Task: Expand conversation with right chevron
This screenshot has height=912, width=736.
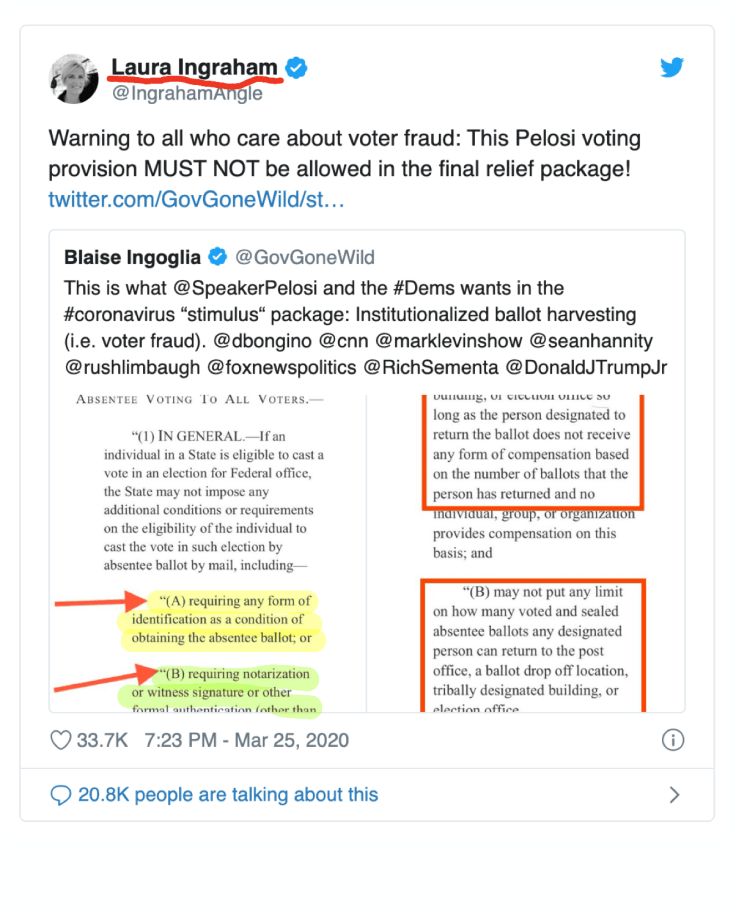Action: 674,795
